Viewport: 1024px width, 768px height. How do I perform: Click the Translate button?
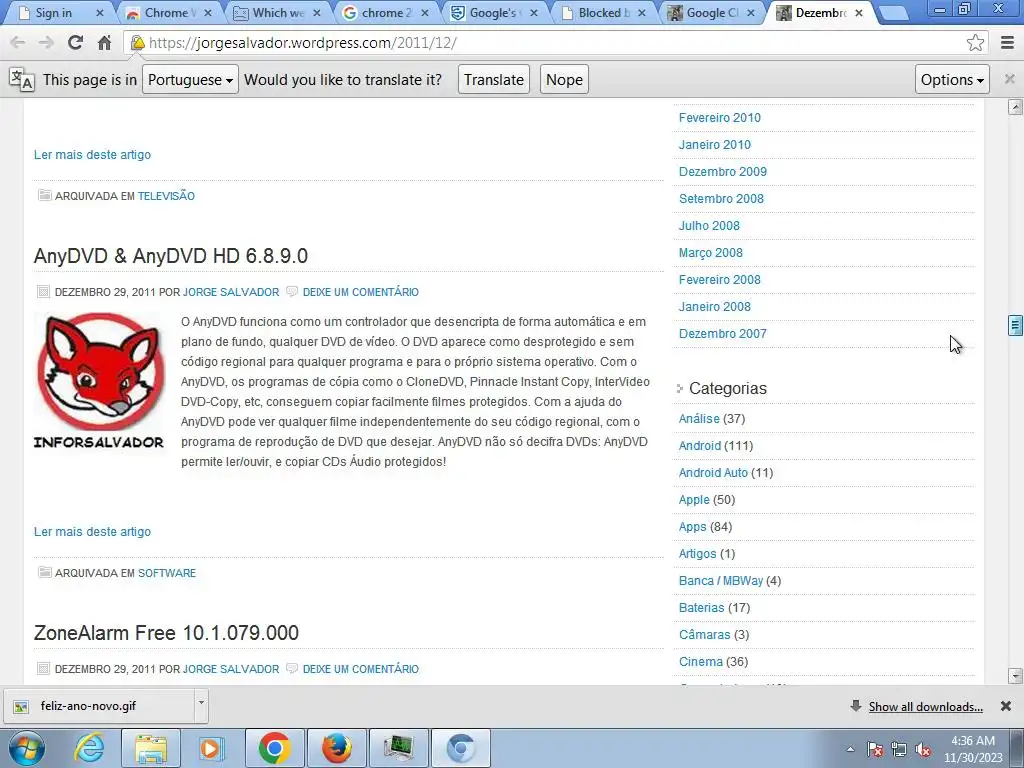point(494,79)
